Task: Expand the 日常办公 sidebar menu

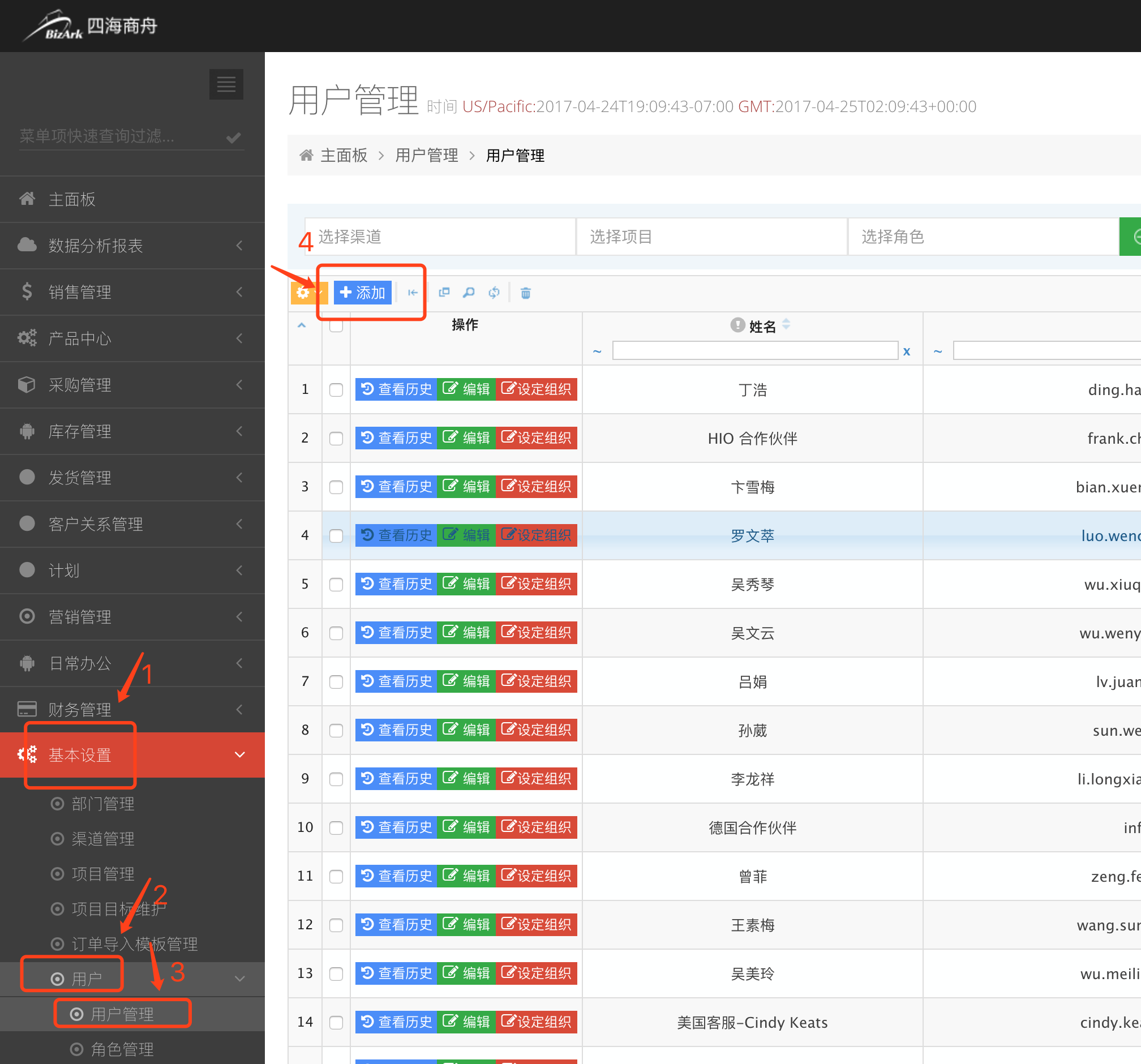Action: (x=132, y=663)
